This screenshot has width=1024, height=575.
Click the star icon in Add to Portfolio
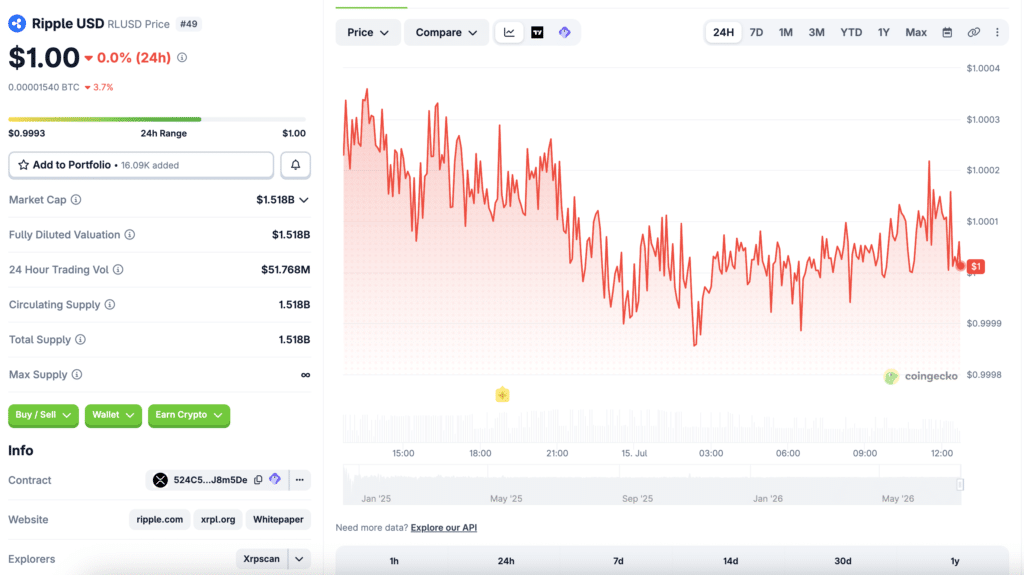point(24,165)
